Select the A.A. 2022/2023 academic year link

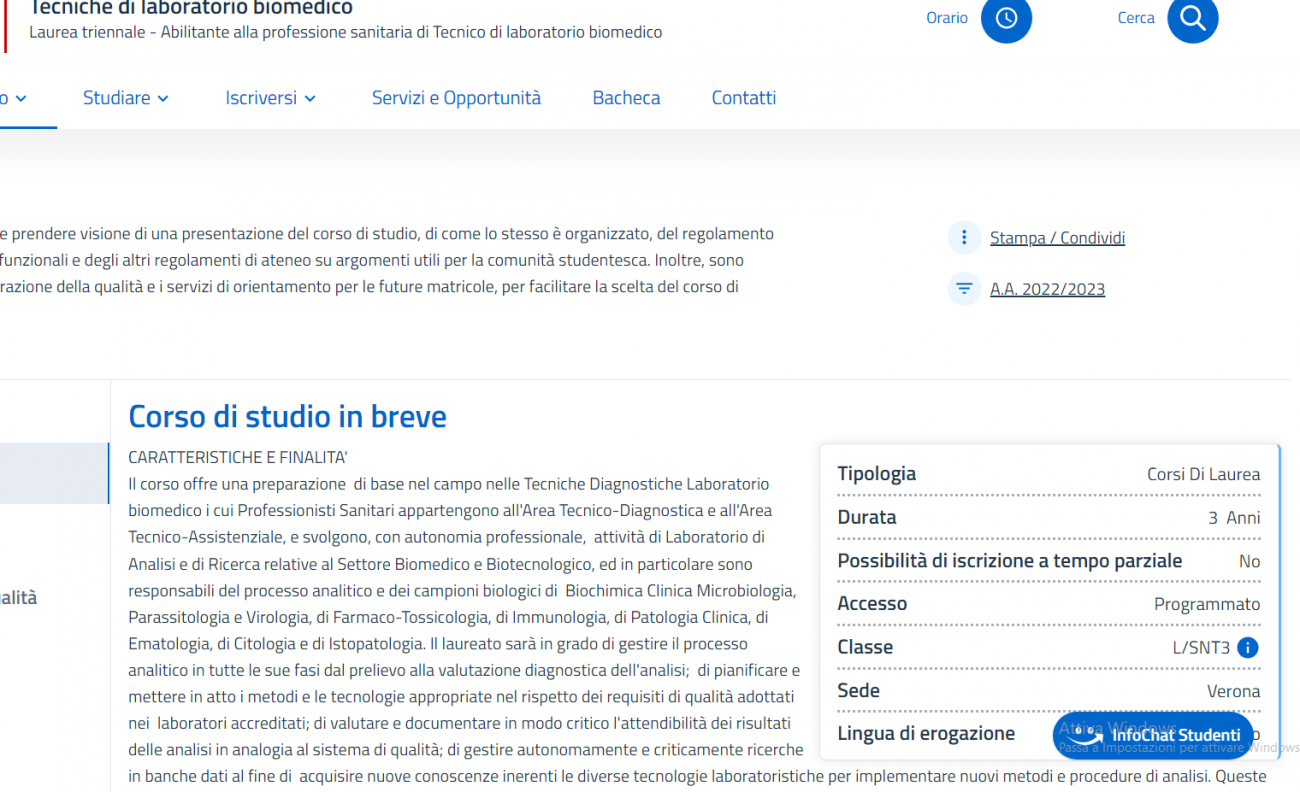(x=1047, y=290)
